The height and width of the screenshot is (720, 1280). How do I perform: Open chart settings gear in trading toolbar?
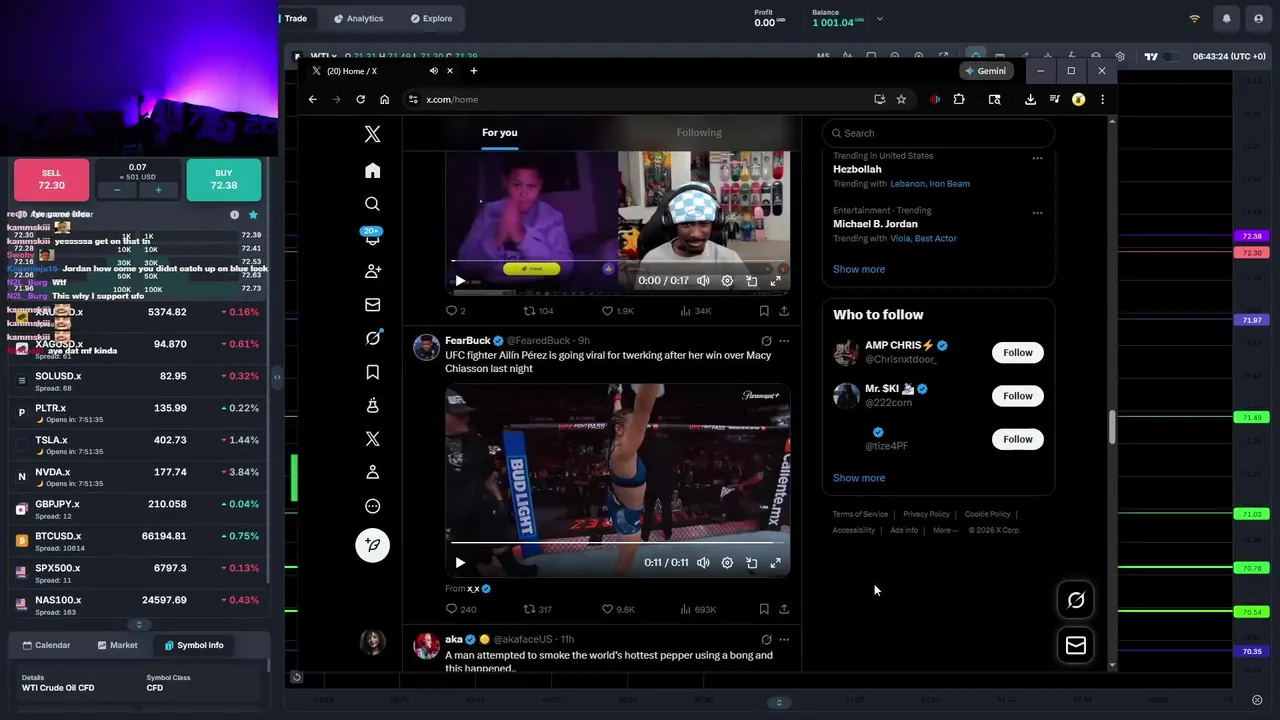tap(1120, 56)
